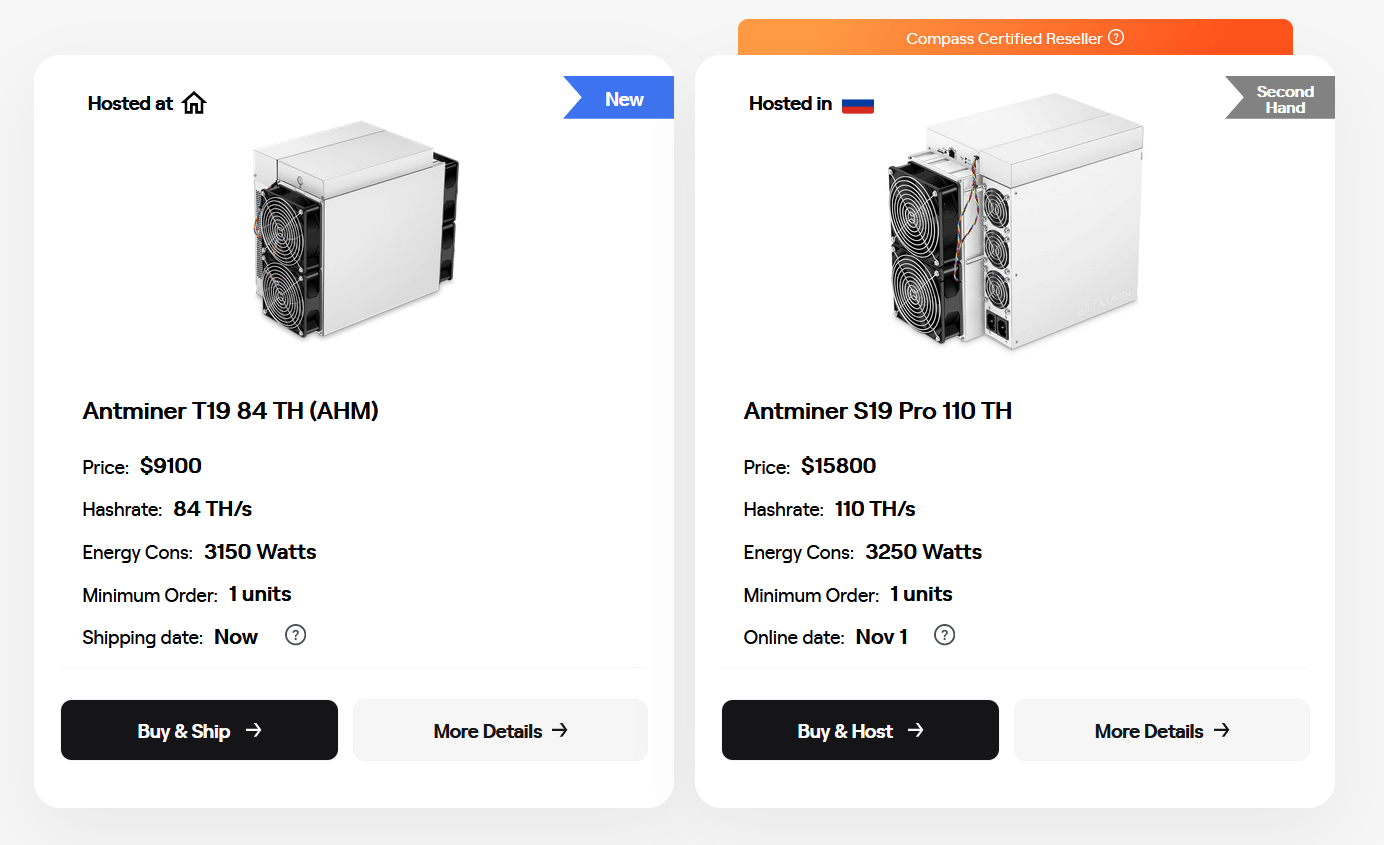Click the Antminer S19 Pro product image
Viewport: 1384px width, 845px height.
point(1014,222)
